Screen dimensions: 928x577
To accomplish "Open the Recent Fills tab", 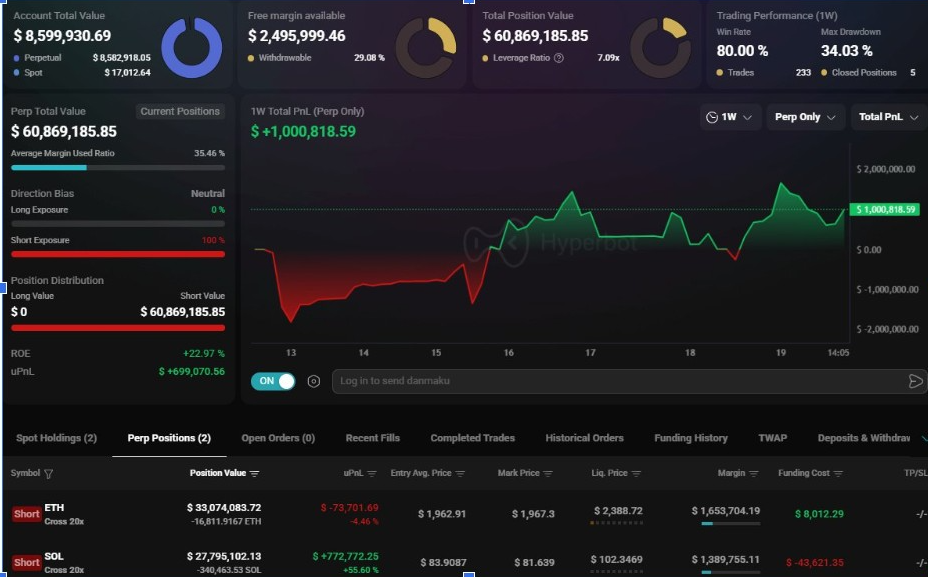I will coord(373,438).
